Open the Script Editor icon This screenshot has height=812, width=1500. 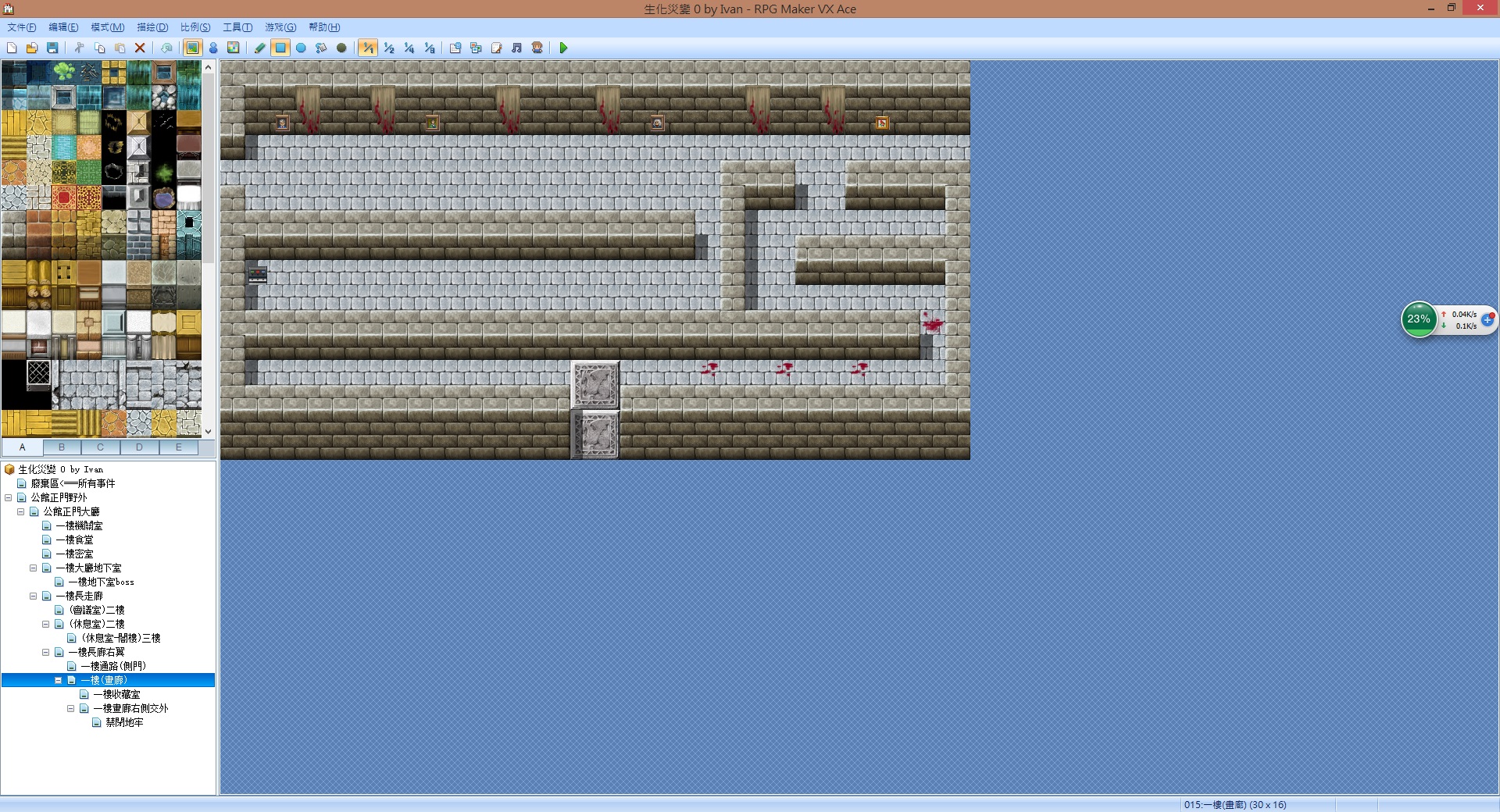coord(496,48)
